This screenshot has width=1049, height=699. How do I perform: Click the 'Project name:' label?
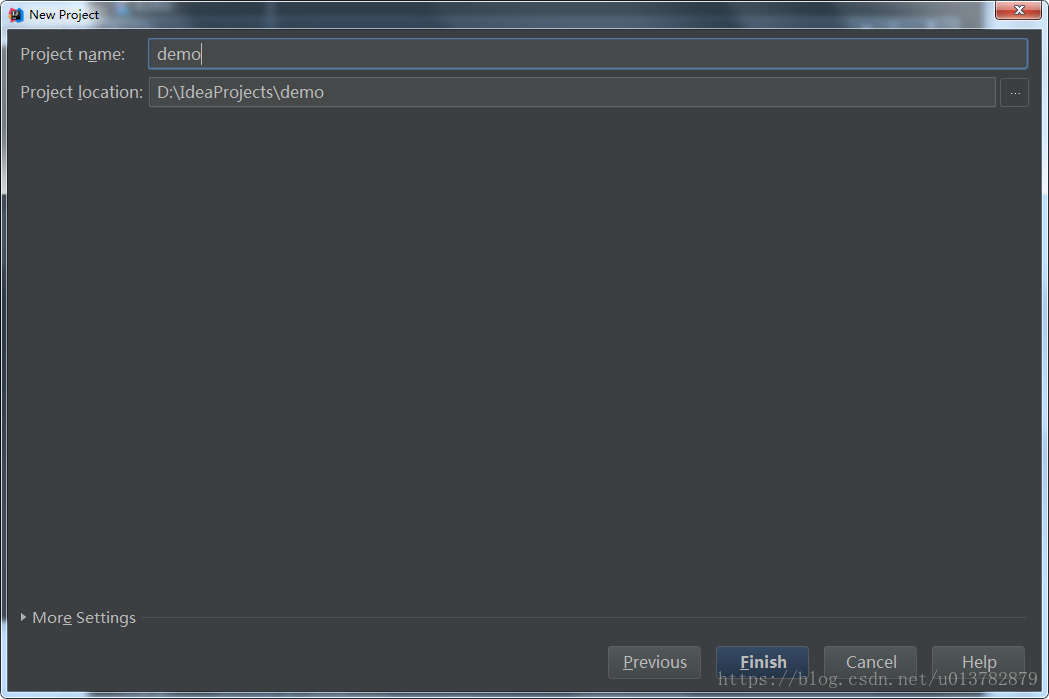(73, 54)
